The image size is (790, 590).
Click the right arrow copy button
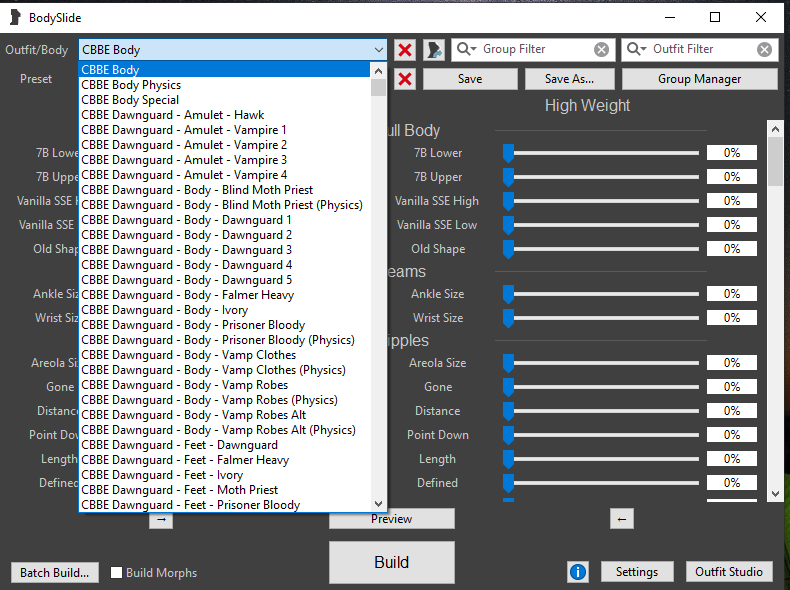click(161, 520)
